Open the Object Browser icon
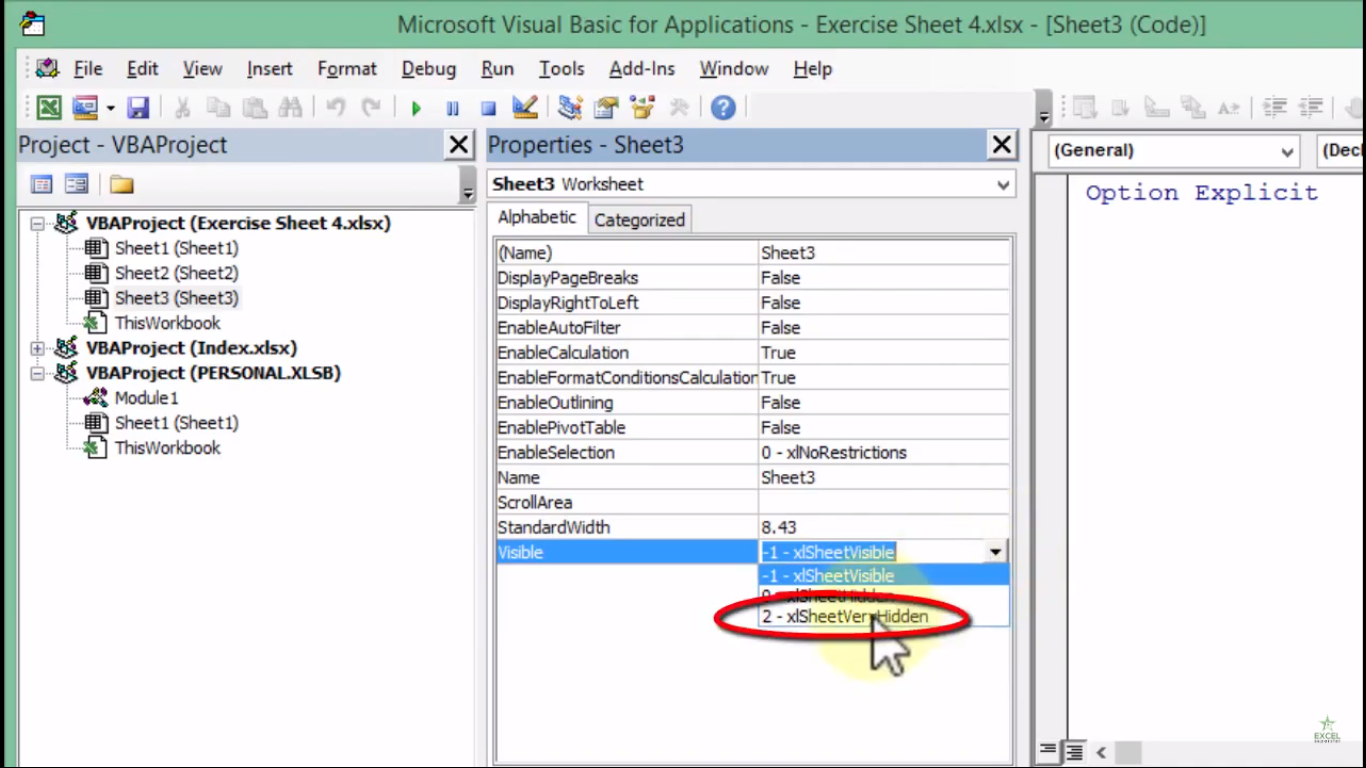1366x768 pixels. point(642,107)
